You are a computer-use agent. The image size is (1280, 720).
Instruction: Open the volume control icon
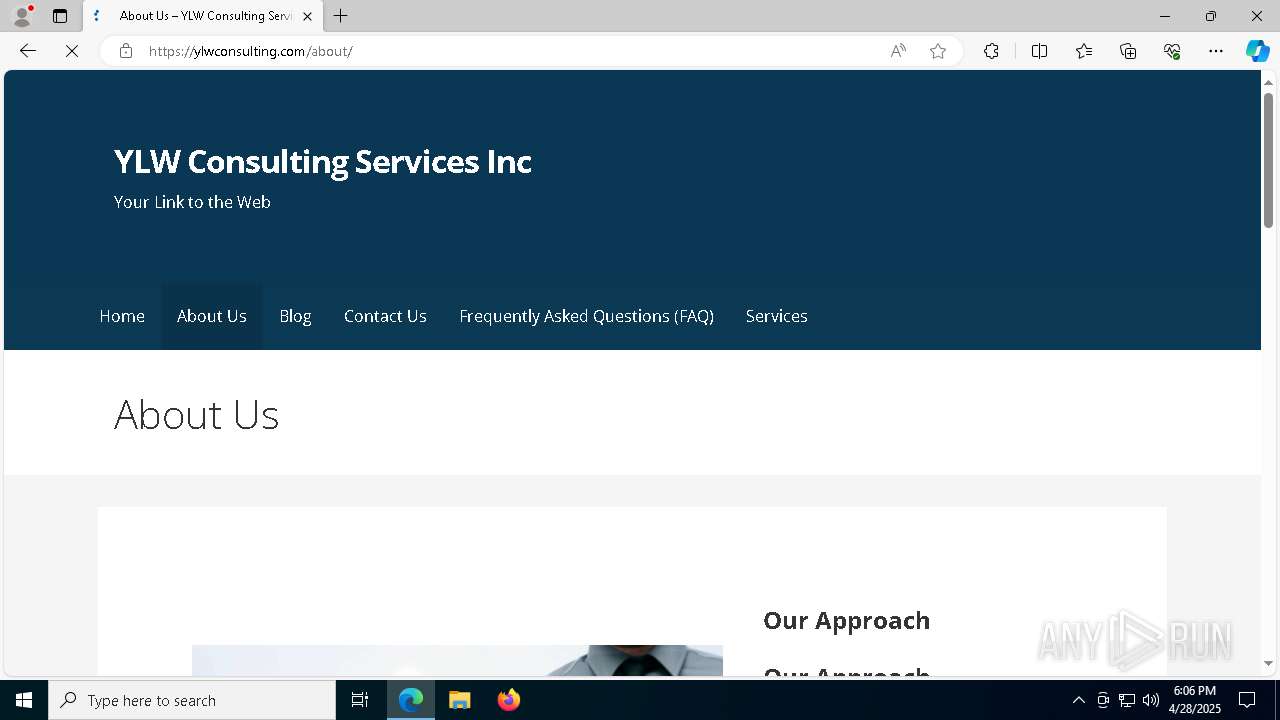pyautogui.click(x=1151, y=700)
